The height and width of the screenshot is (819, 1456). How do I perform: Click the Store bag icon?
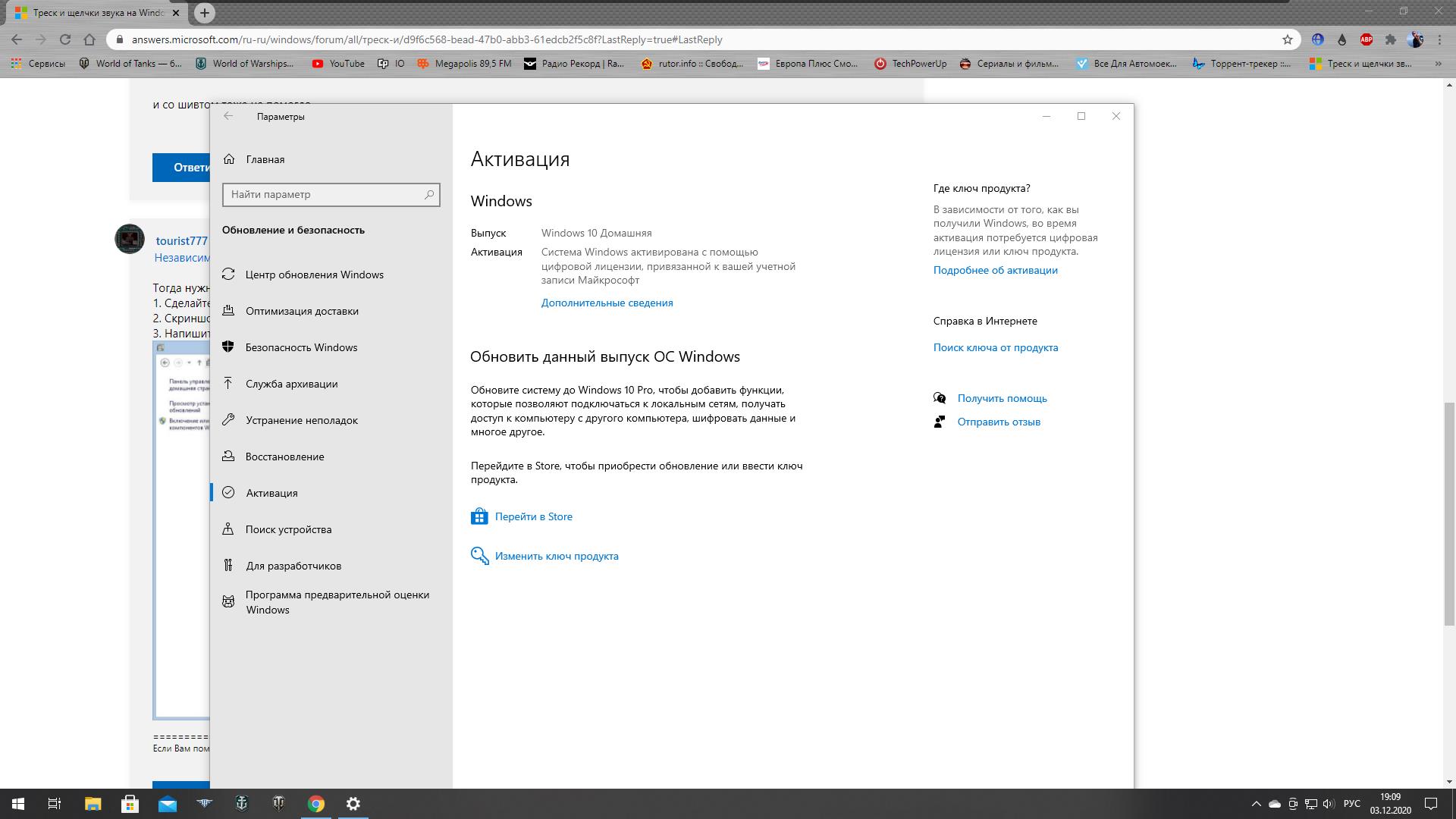(x=479, y=516)
